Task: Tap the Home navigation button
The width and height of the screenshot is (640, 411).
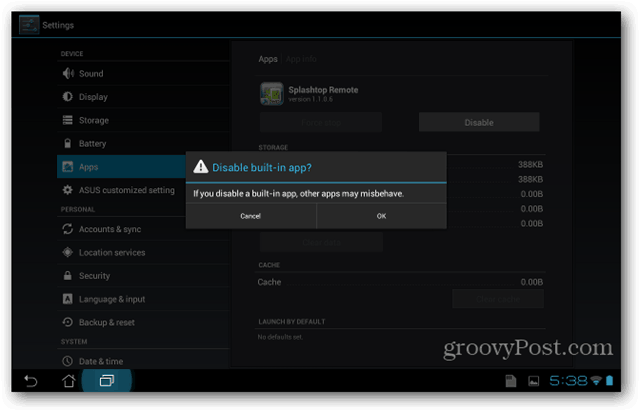Action: [x=69, y=381]
